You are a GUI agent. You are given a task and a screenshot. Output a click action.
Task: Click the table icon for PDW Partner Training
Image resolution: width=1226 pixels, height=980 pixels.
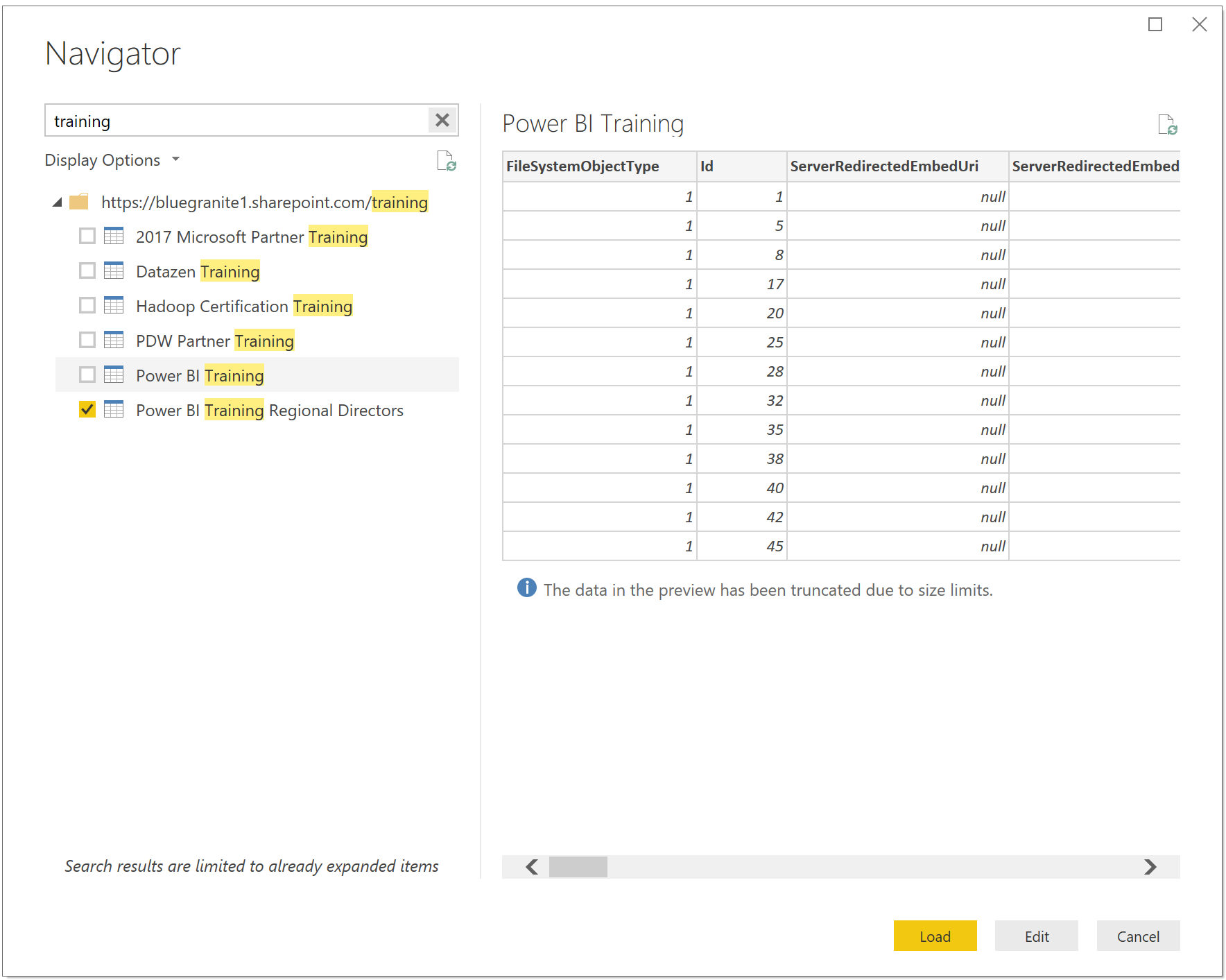tap(114, 340)
